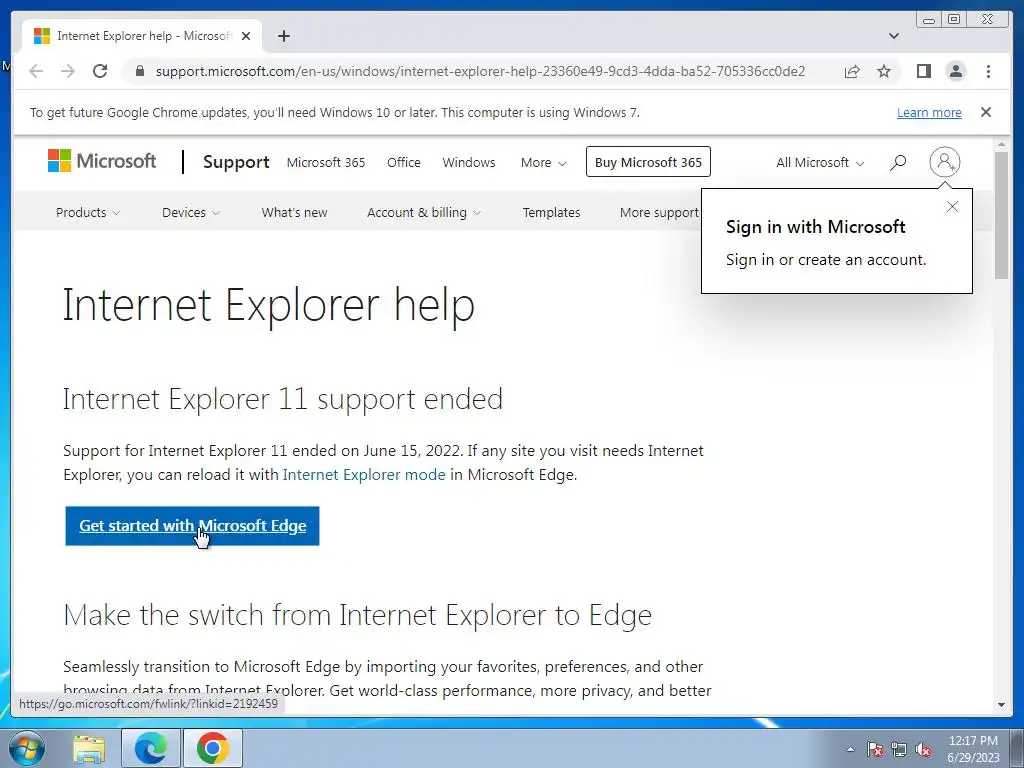
Task: Go to Support home
Action: pos(236,162)
